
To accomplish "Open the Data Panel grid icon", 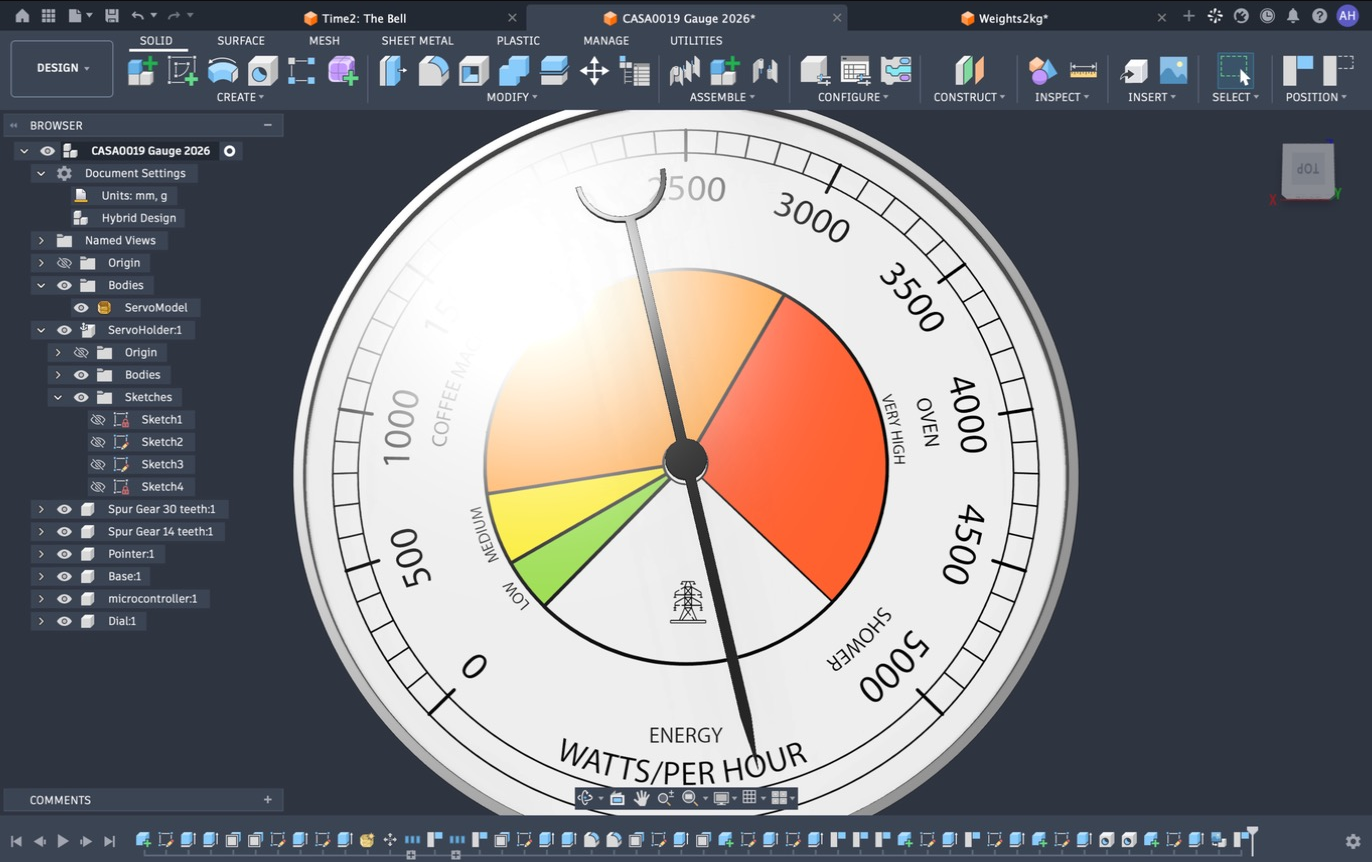I will 48,16.
